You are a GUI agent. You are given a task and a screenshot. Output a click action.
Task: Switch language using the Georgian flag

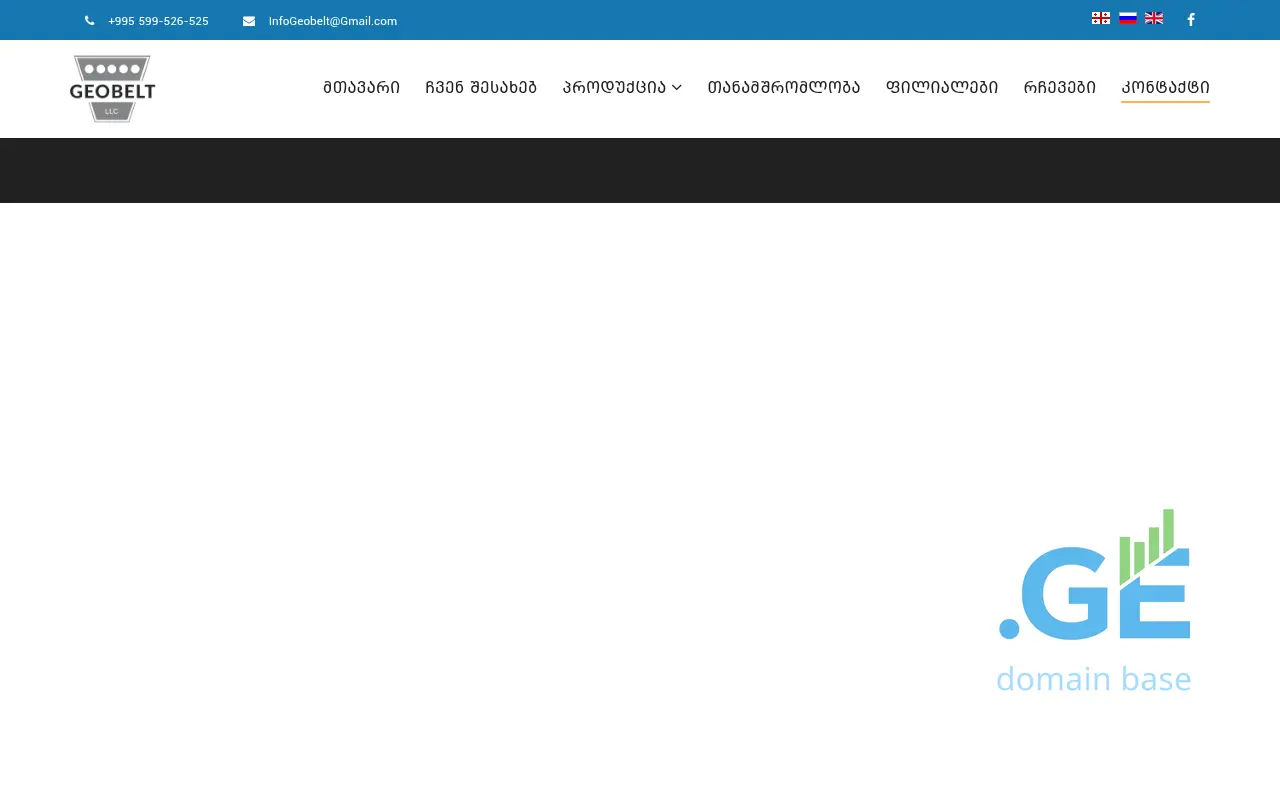click(1101, 18)
